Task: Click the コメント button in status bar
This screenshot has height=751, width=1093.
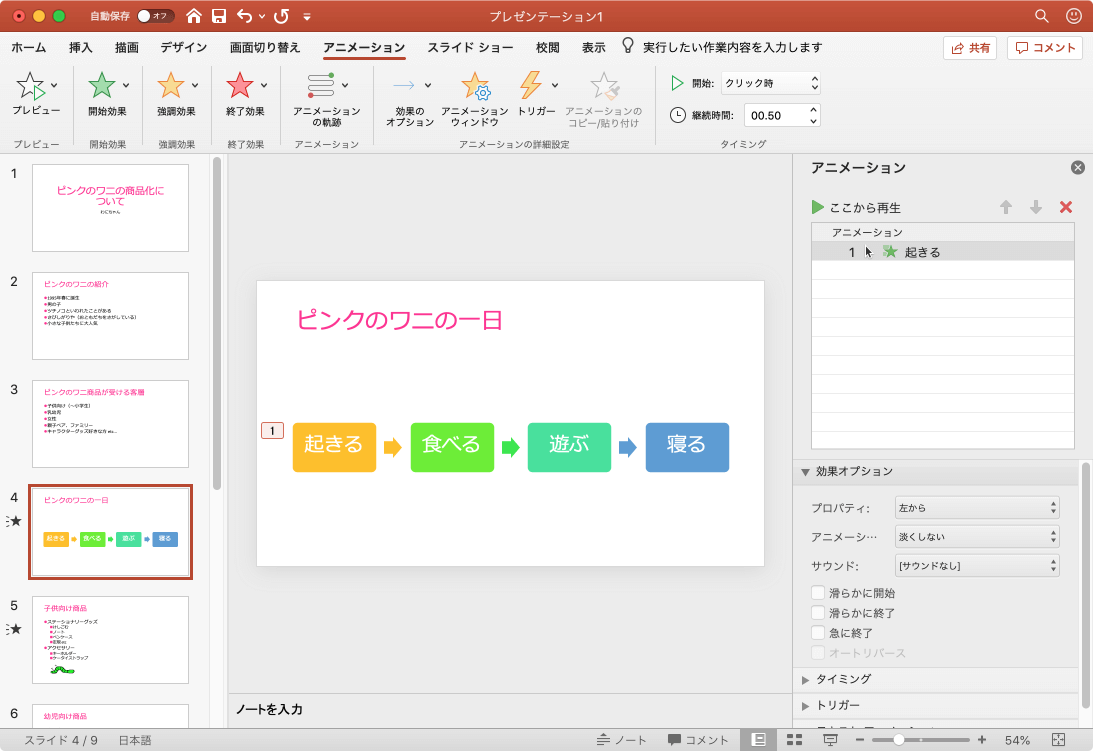Action: tap(698, 740)
